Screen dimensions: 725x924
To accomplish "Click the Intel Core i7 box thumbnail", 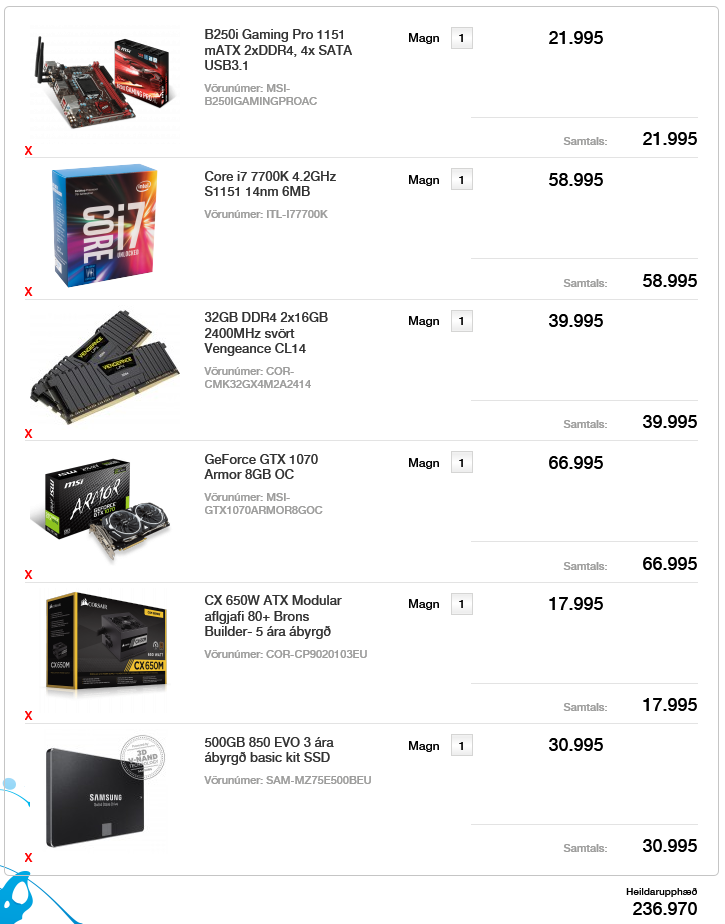I will point(105,225).
